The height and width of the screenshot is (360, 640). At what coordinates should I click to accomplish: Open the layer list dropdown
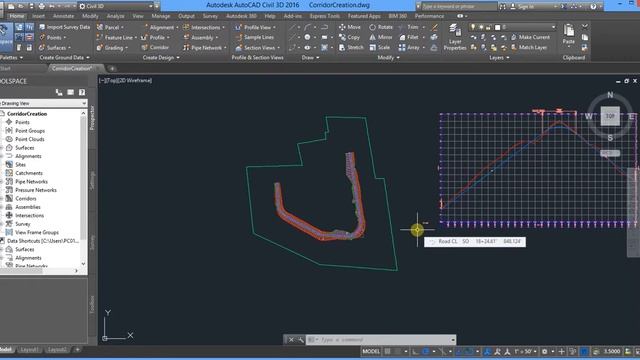553,27
